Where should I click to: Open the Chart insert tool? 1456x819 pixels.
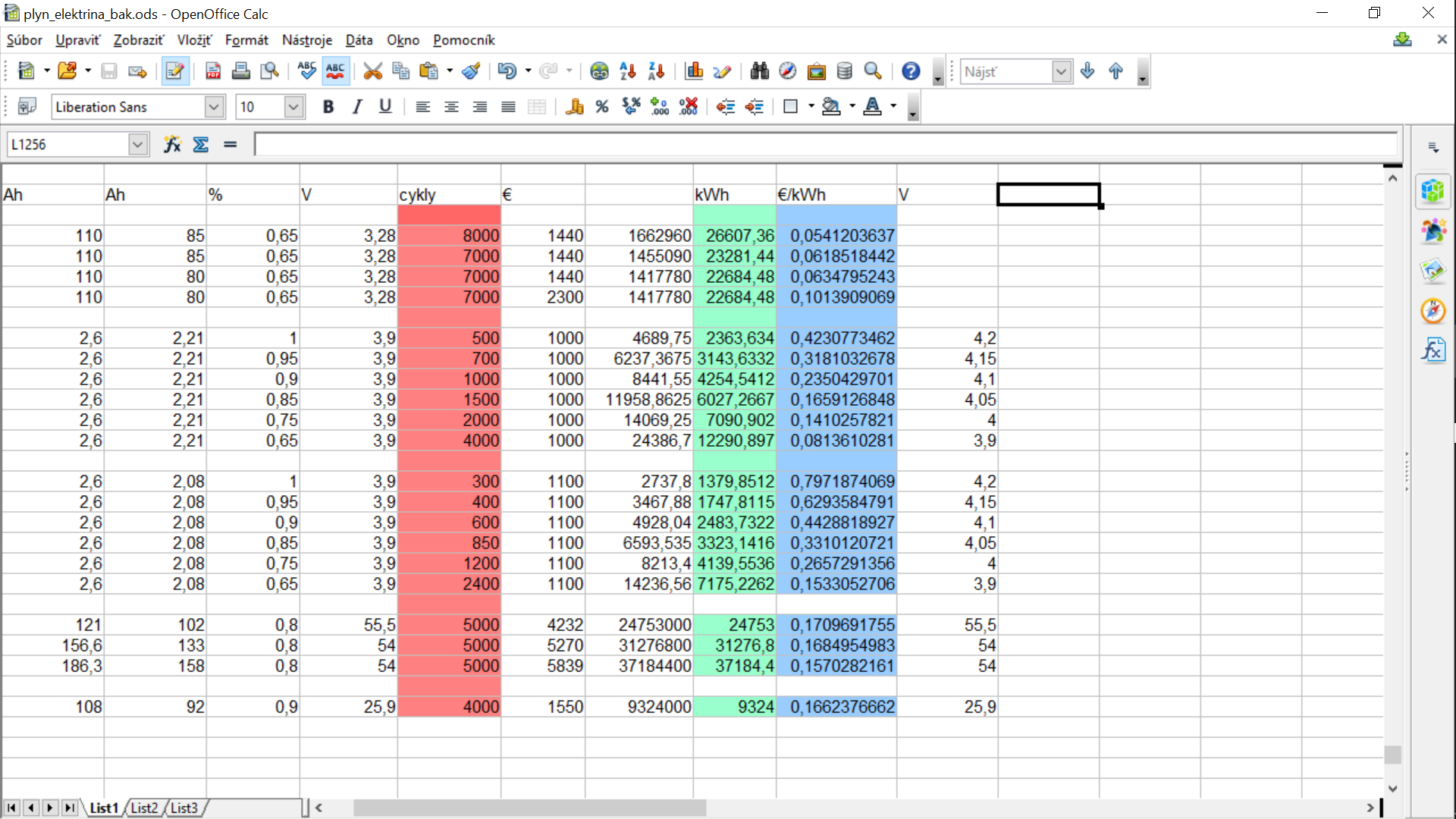[x=694, y=71]
